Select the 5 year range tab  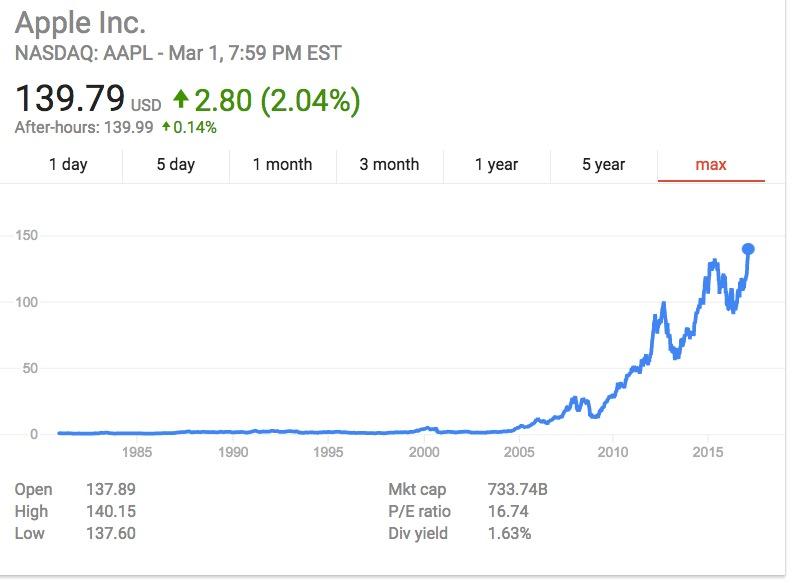603,165
